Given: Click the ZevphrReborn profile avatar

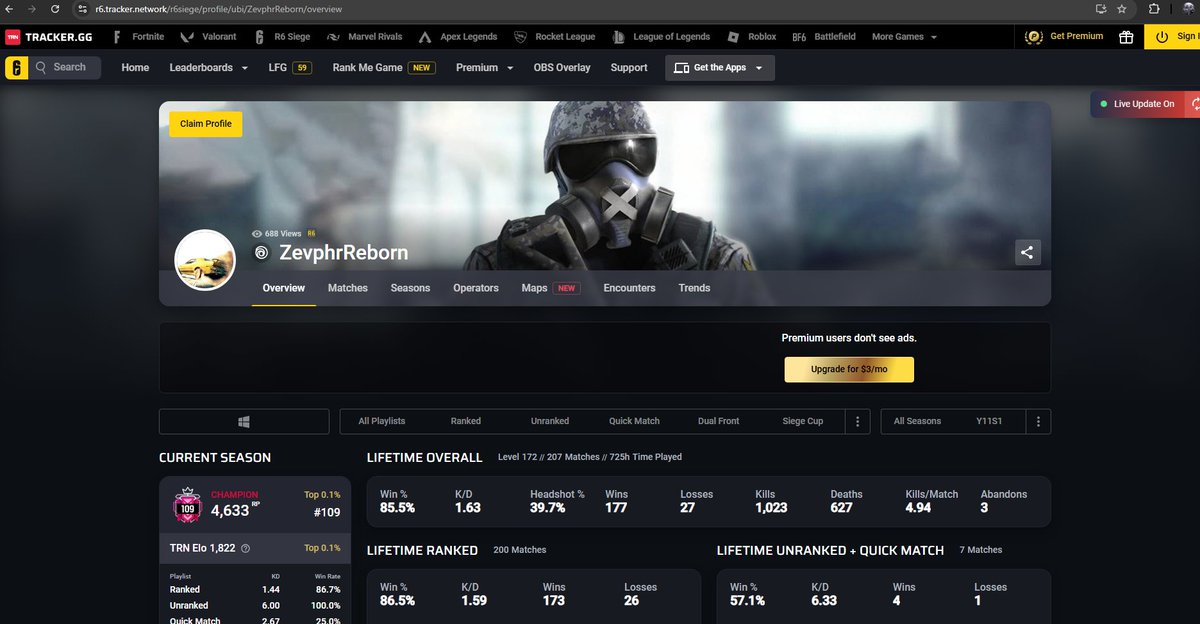Looking at the screenshot, I should [x=205, y=260].
